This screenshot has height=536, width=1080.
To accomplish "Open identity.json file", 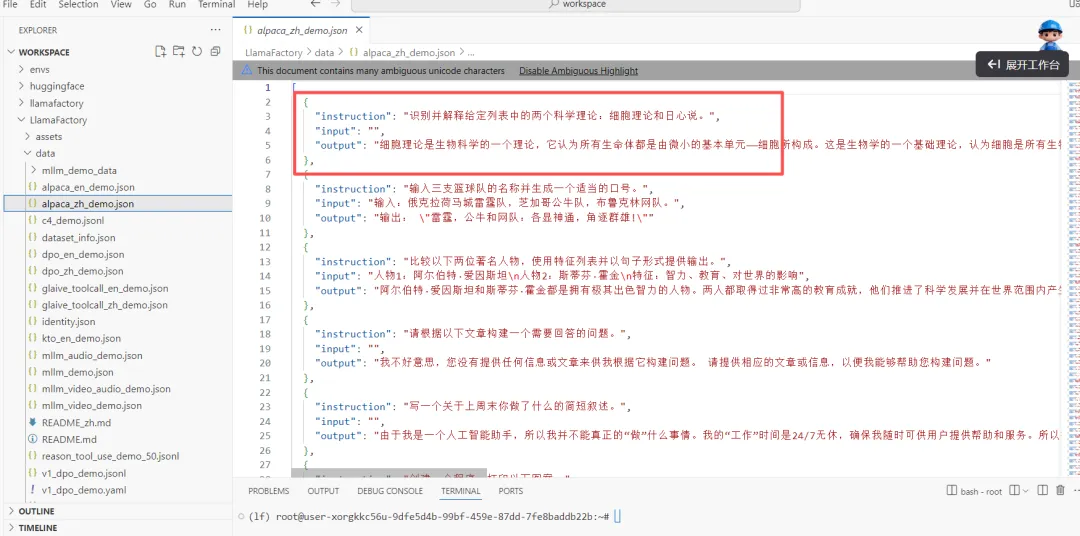I will pos(68,322).
